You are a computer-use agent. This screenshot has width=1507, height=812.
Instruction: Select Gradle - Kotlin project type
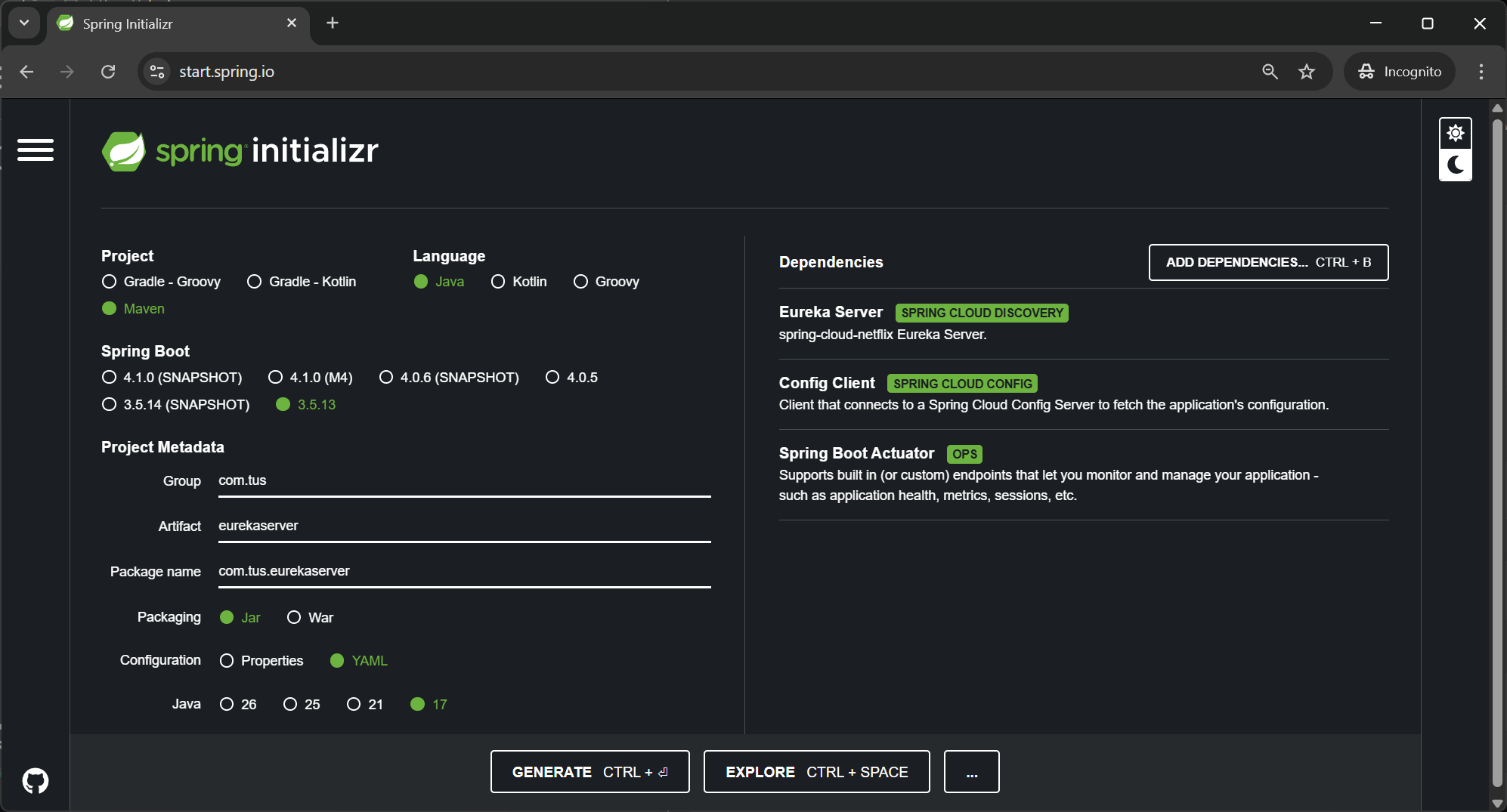302,282
